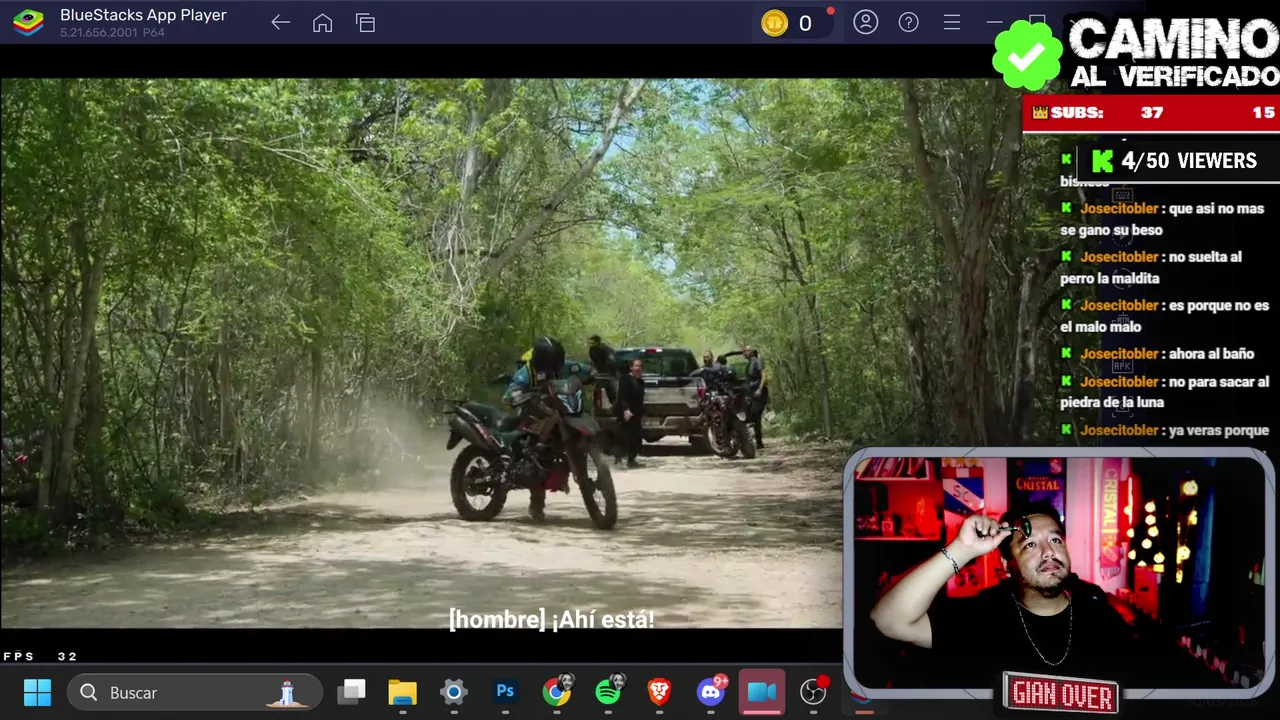Click the green verified check badge
The height and width of the screenshot is (720, 1280).
click(x=1026, y=56)
